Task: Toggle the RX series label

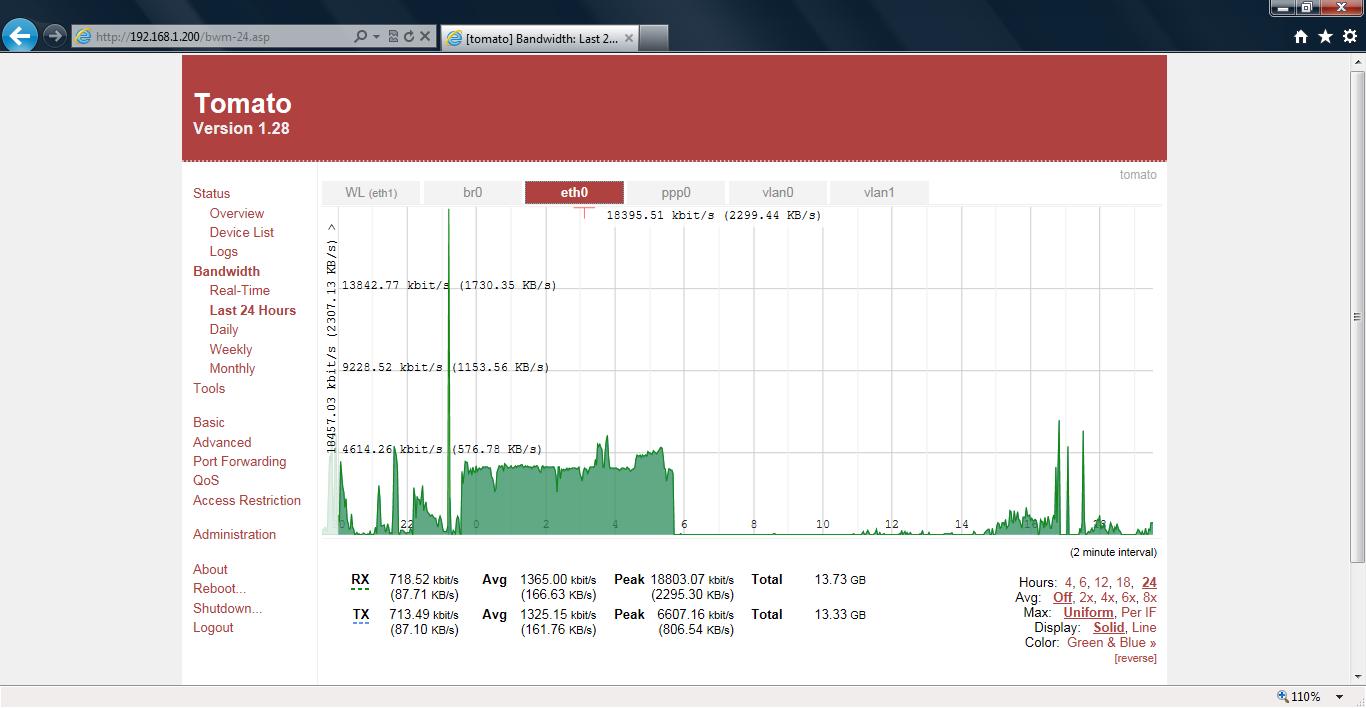Action: 360,580
